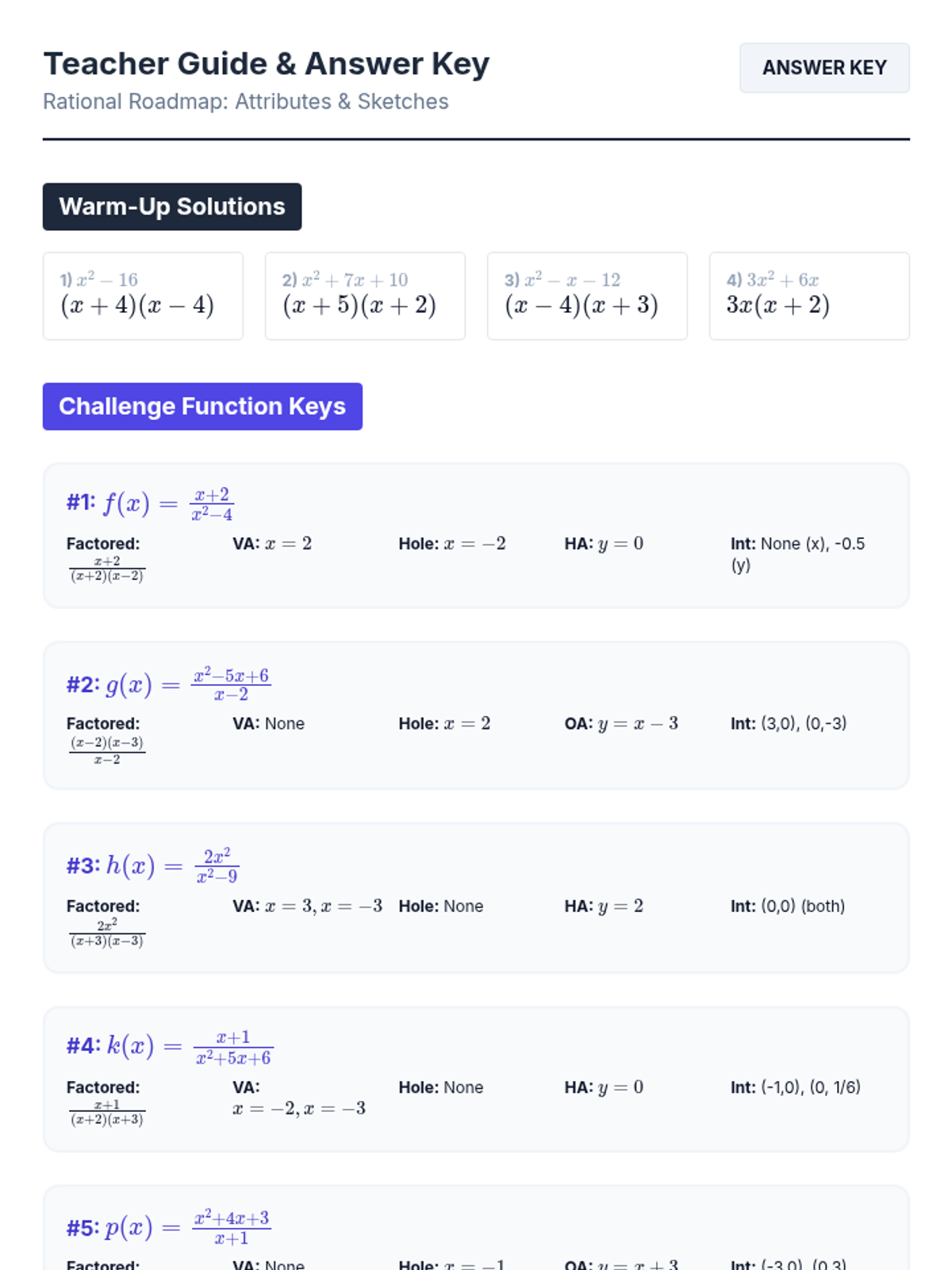Select the 3x² + 6x warm-up card
952x1270 pixels.
pos(809,296)
